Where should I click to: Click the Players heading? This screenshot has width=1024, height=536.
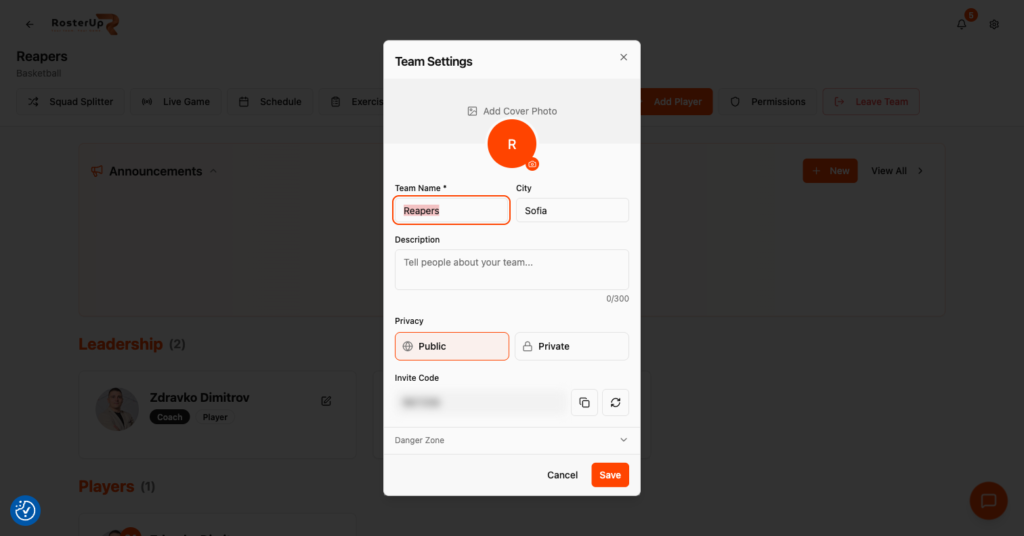click(x=106, y=486)
